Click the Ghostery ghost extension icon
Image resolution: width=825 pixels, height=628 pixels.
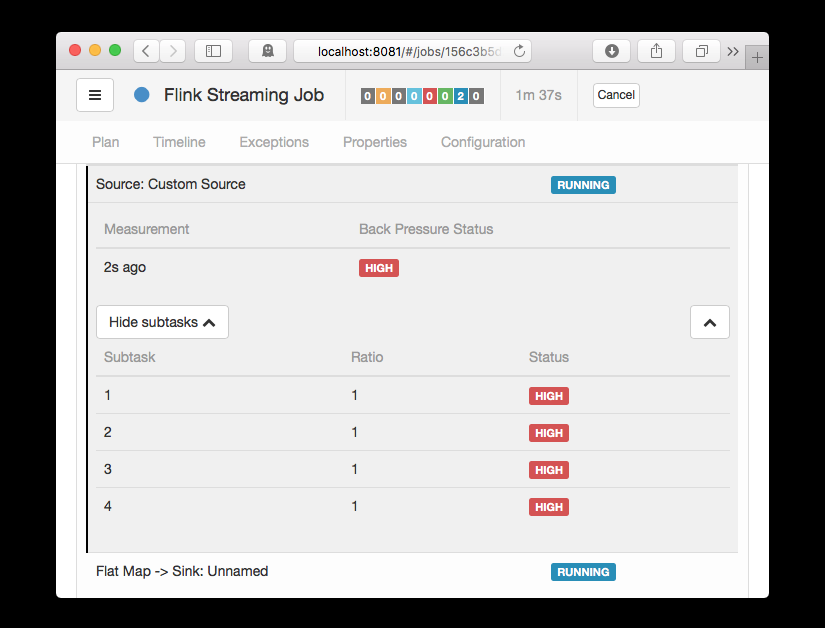click(267, 51)
